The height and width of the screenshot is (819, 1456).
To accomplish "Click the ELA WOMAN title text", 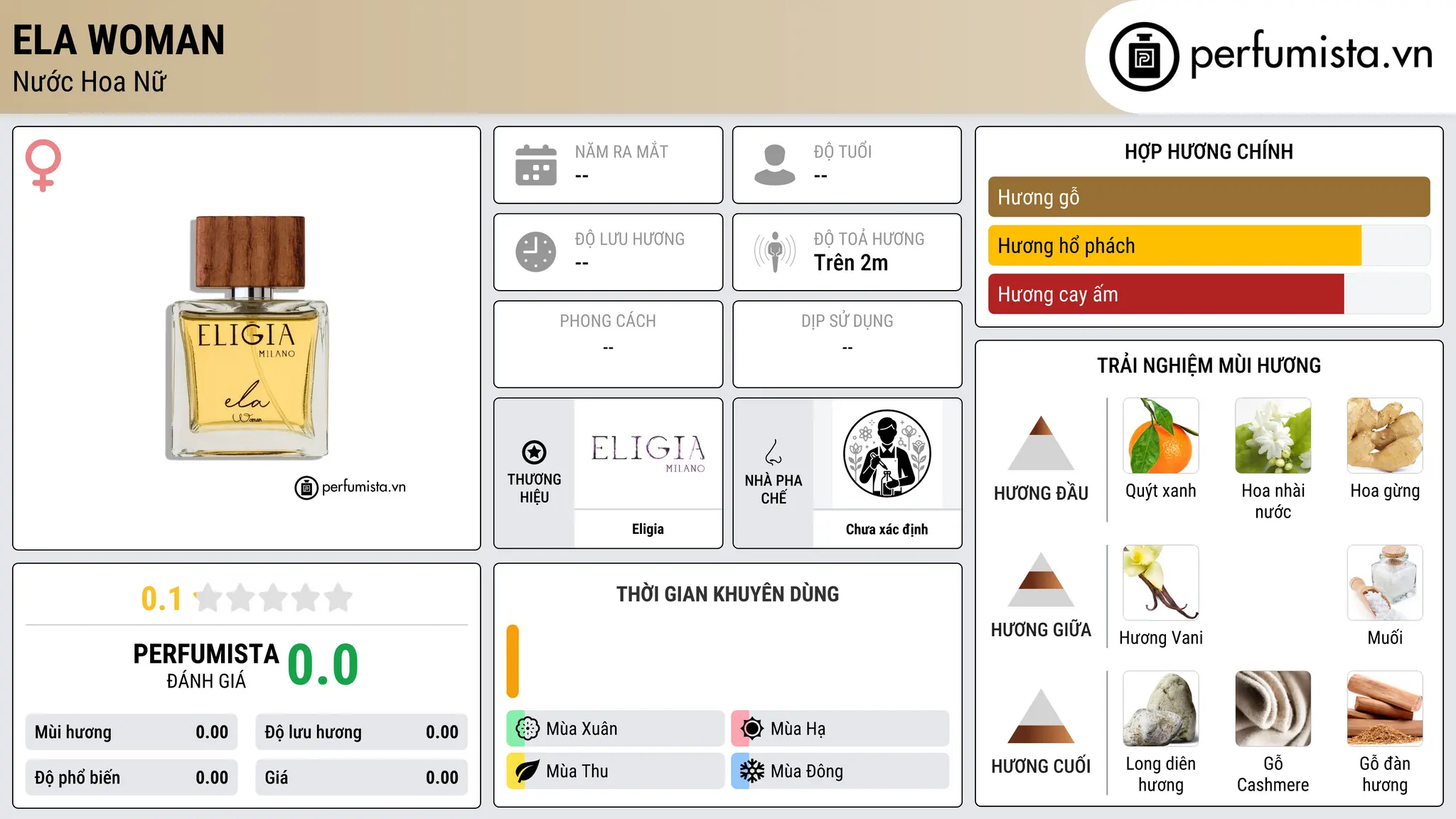I will point(119,40).
